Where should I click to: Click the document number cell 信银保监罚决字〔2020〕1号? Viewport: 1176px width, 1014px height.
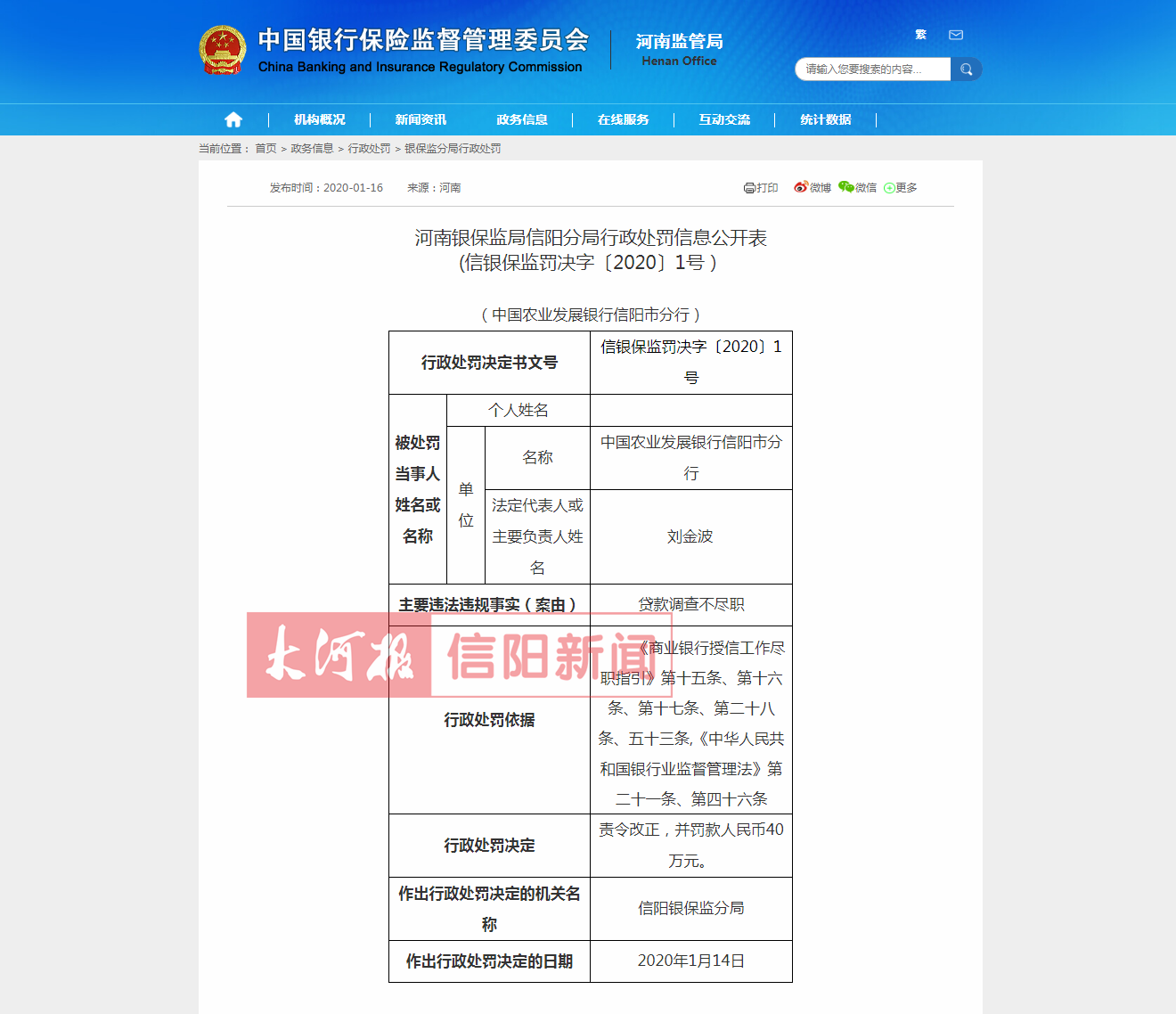[x=691, y=363]
